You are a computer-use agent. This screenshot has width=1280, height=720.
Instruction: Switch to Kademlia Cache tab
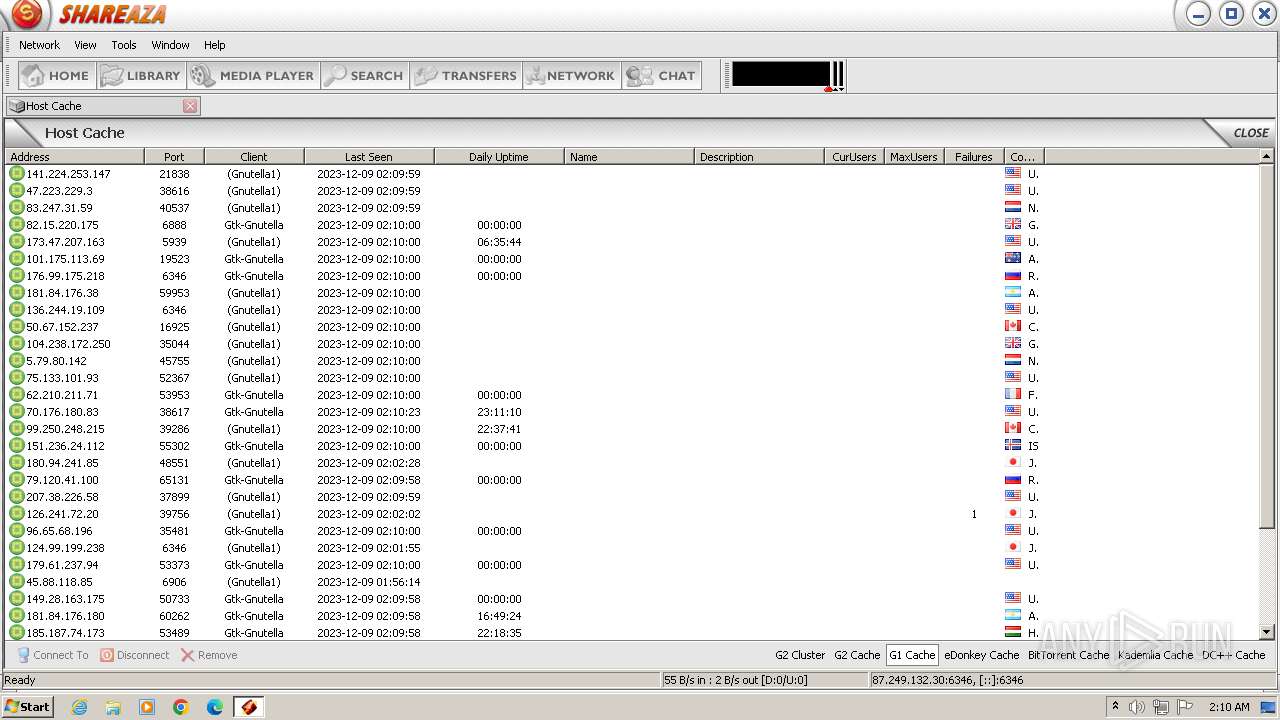(x=1155, y=655)
